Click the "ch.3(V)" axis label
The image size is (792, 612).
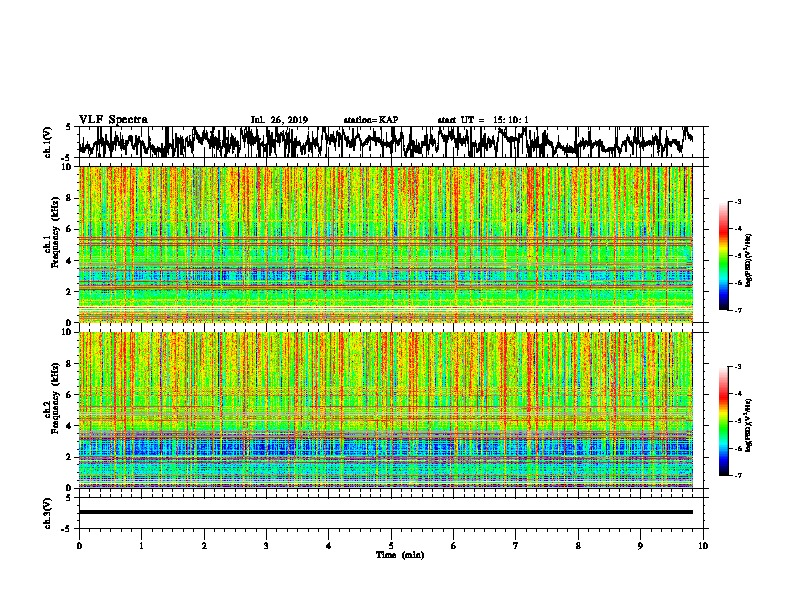48,513
